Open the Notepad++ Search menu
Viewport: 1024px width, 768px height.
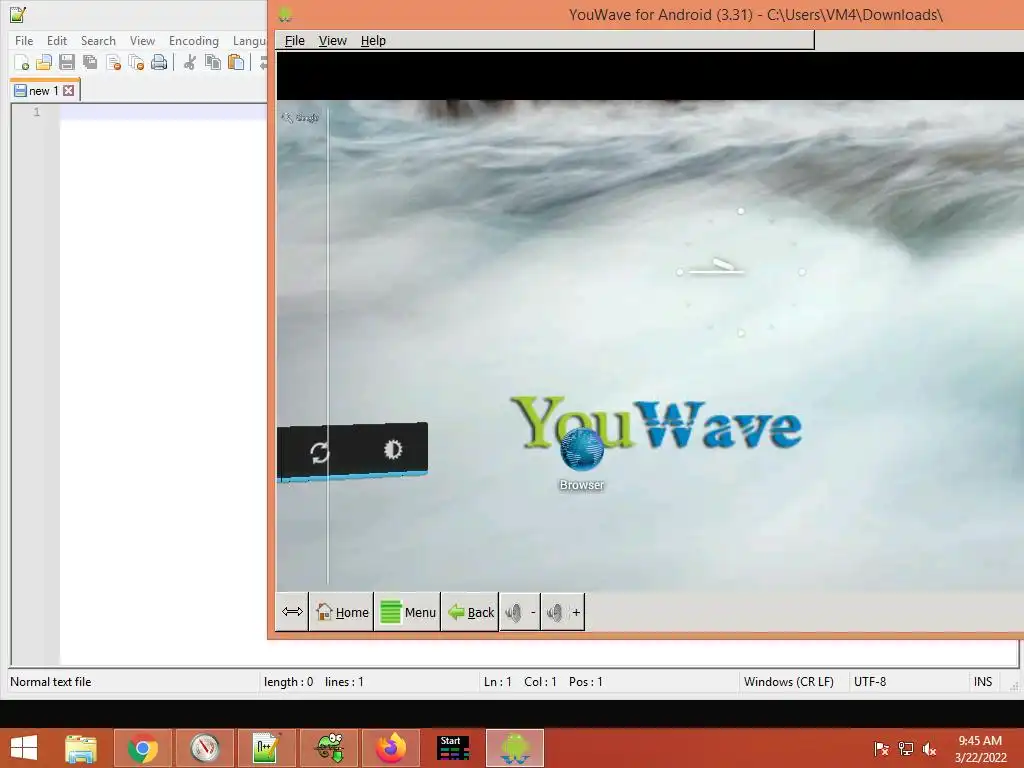98,40
